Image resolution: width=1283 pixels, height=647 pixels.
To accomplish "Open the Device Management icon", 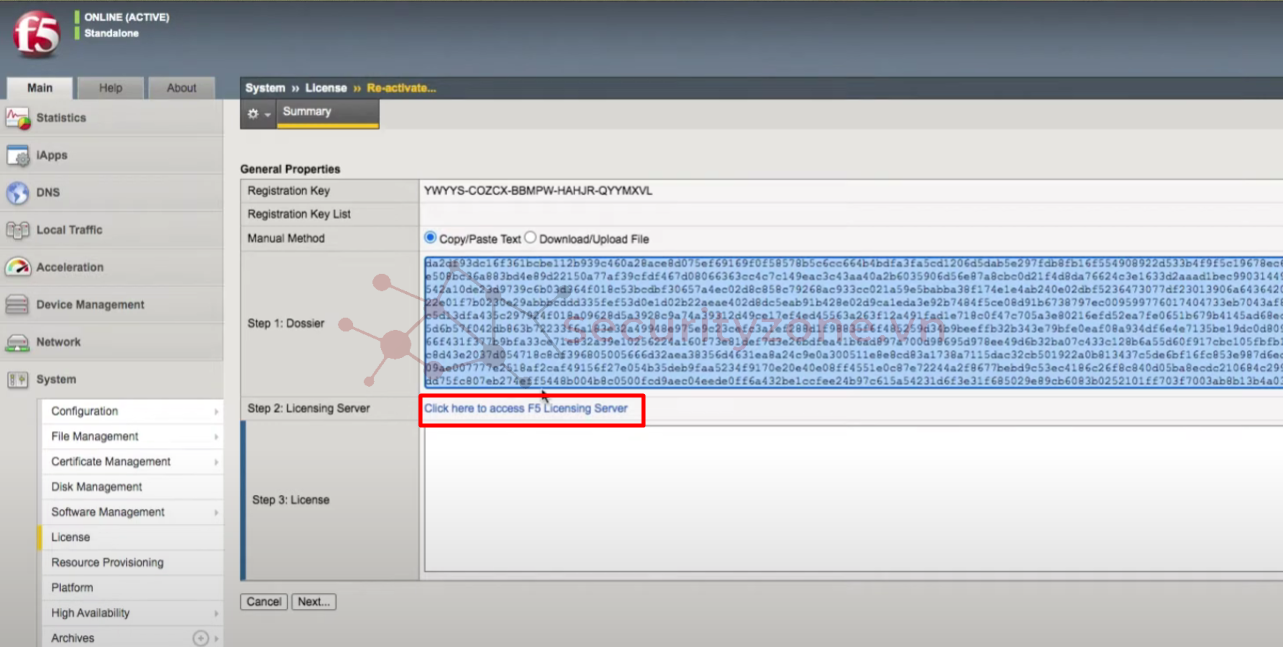I will click(x=18, y=305).
